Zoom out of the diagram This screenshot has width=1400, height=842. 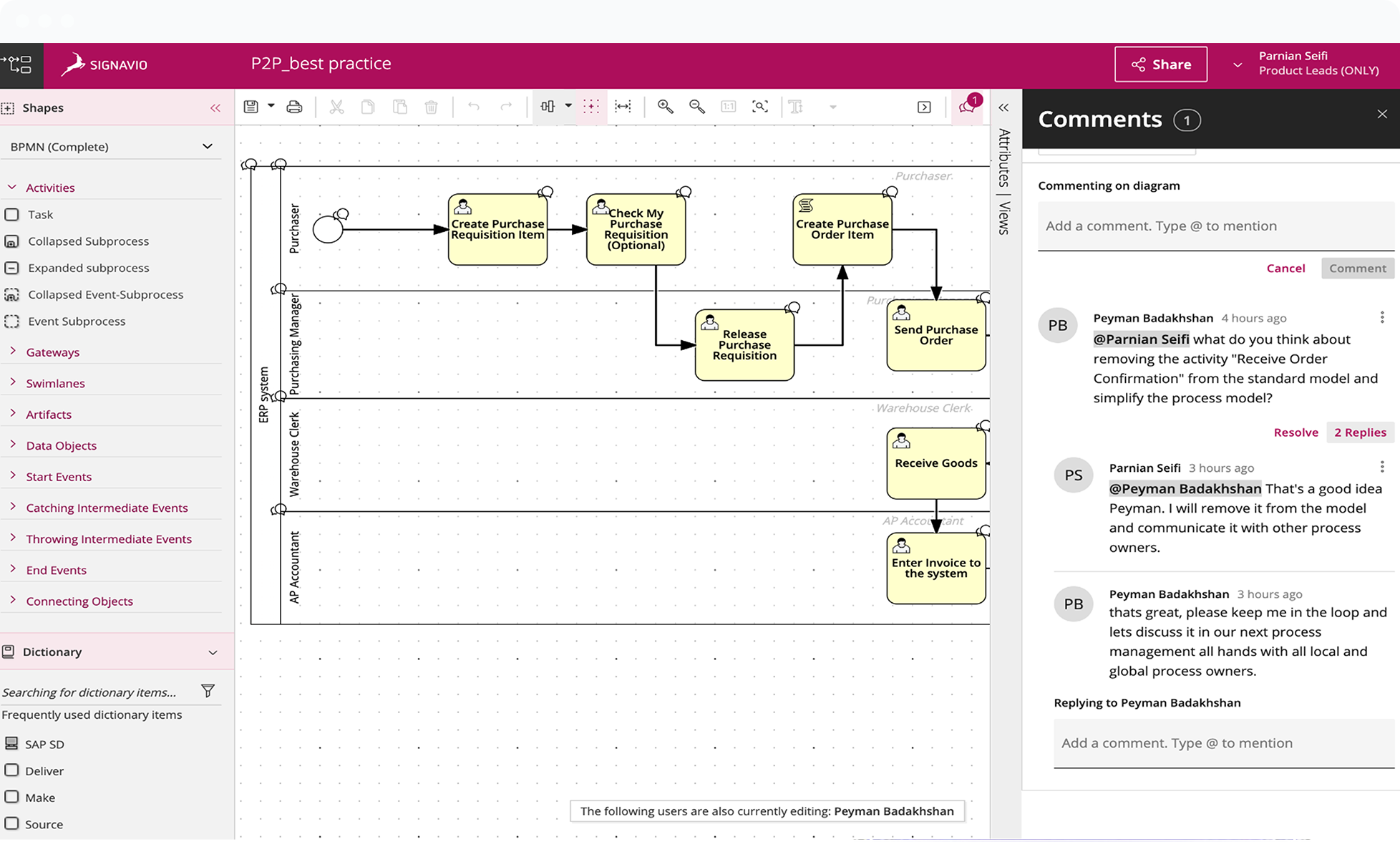pyautogui.click(x=696, y=106)
